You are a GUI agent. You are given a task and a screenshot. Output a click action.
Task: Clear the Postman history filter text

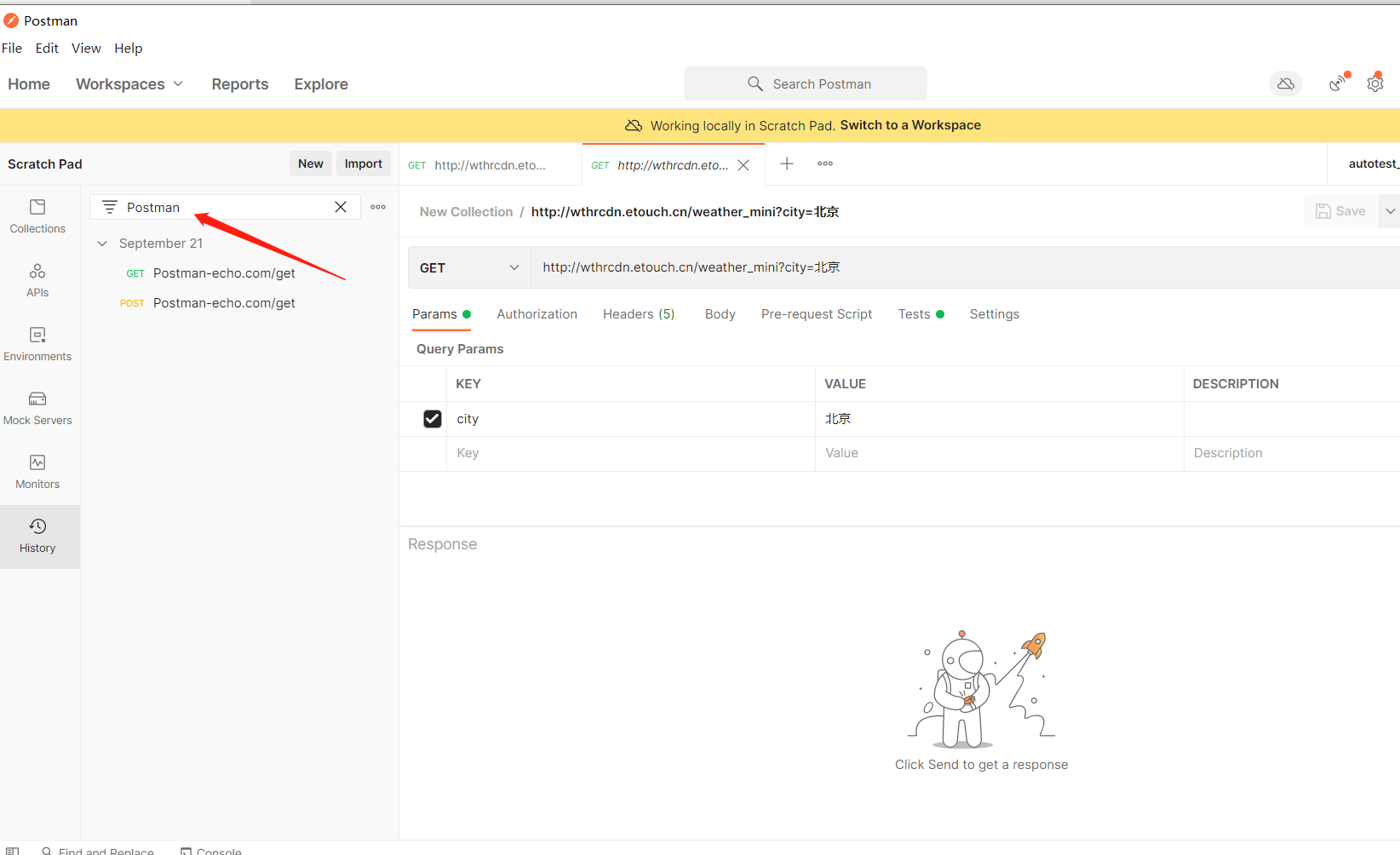(x=341, y=207)
